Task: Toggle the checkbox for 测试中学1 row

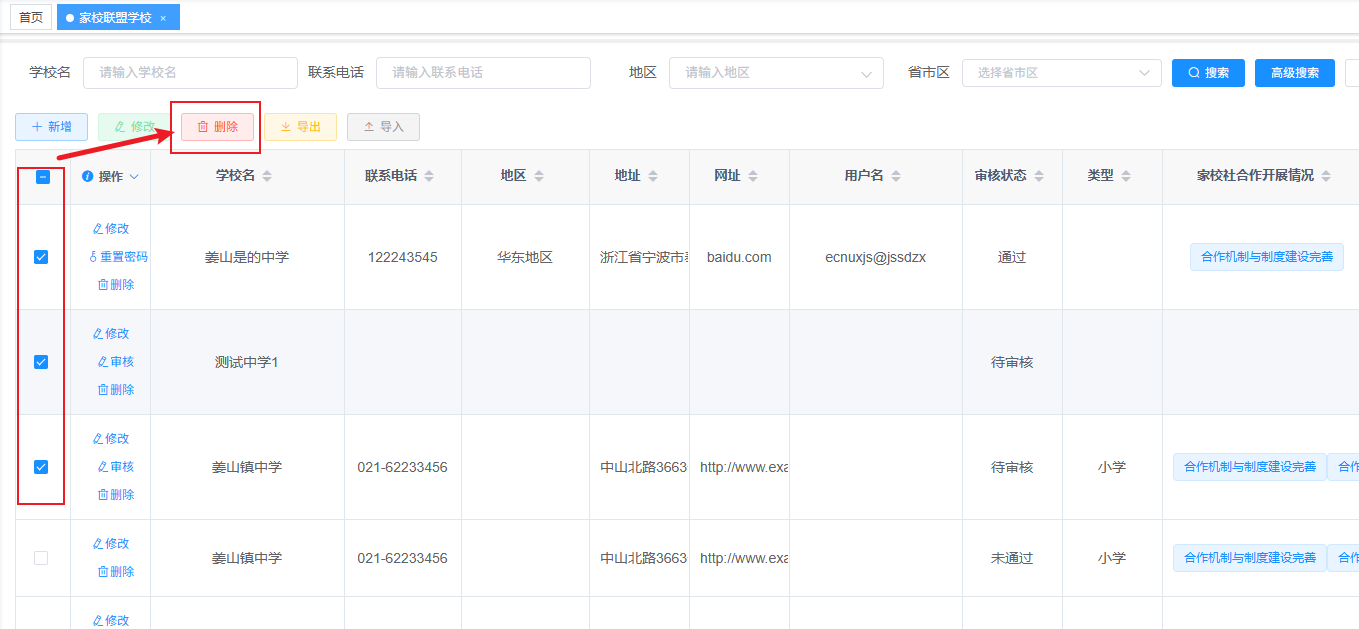Action: [x=41, y=362]
